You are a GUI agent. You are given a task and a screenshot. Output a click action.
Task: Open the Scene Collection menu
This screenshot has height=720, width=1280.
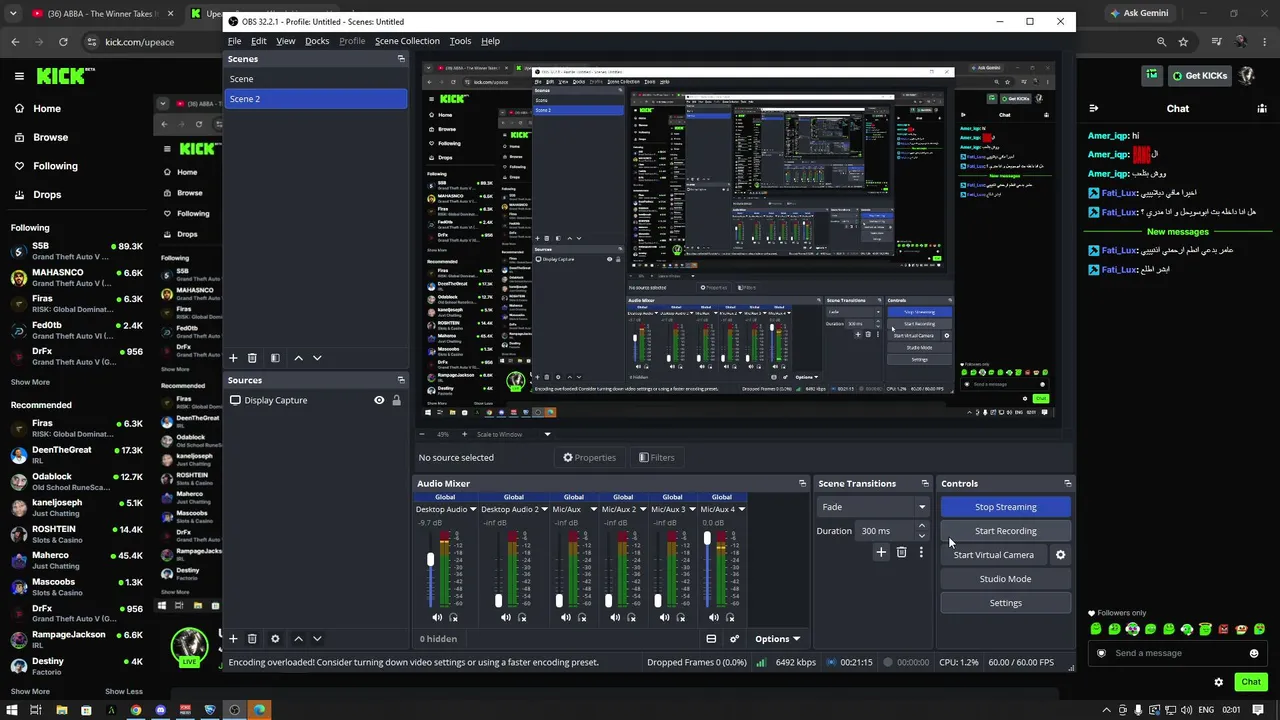[407, 41]
